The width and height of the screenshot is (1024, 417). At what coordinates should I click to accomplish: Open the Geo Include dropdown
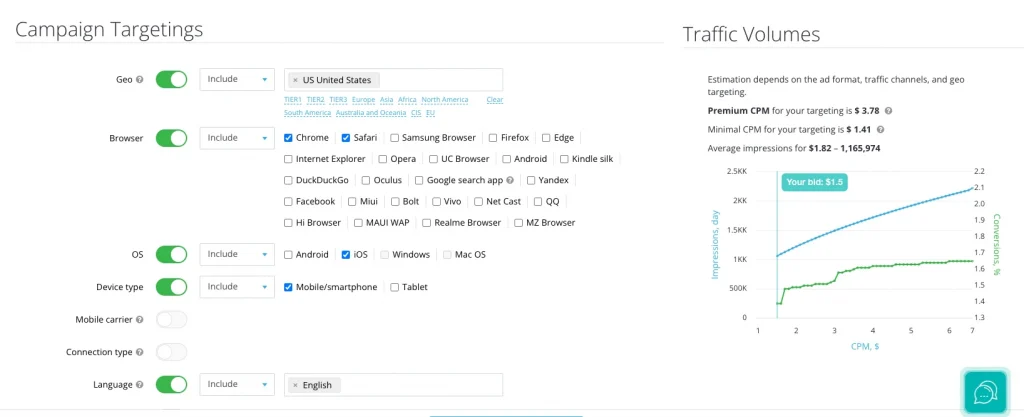[237, 80]
